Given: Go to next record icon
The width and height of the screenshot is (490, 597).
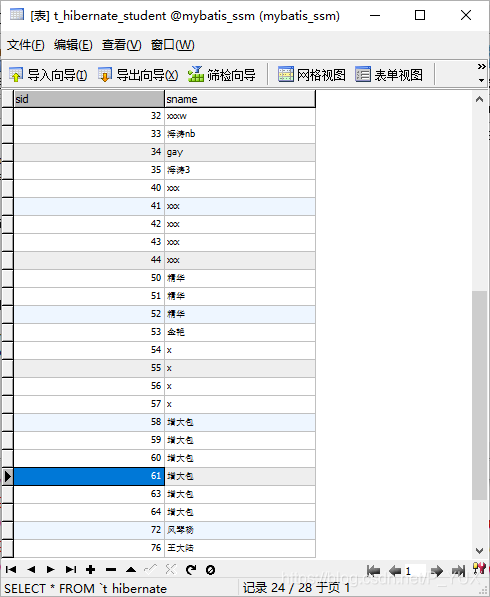Looking at the screenshot, I should click(50, 570).
